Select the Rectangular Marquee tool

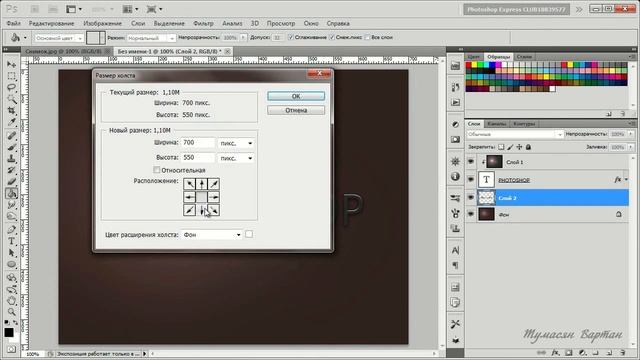[11, 76]
